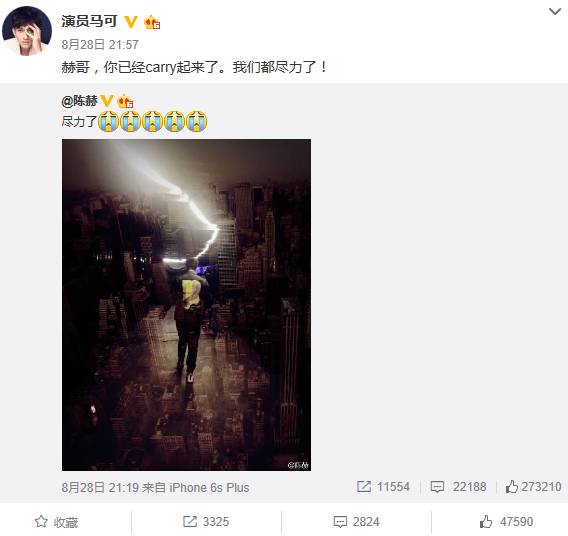Repost this post showing 3325 reposts
Viewport: 568px width, 536px height.
tap(206, 522)
